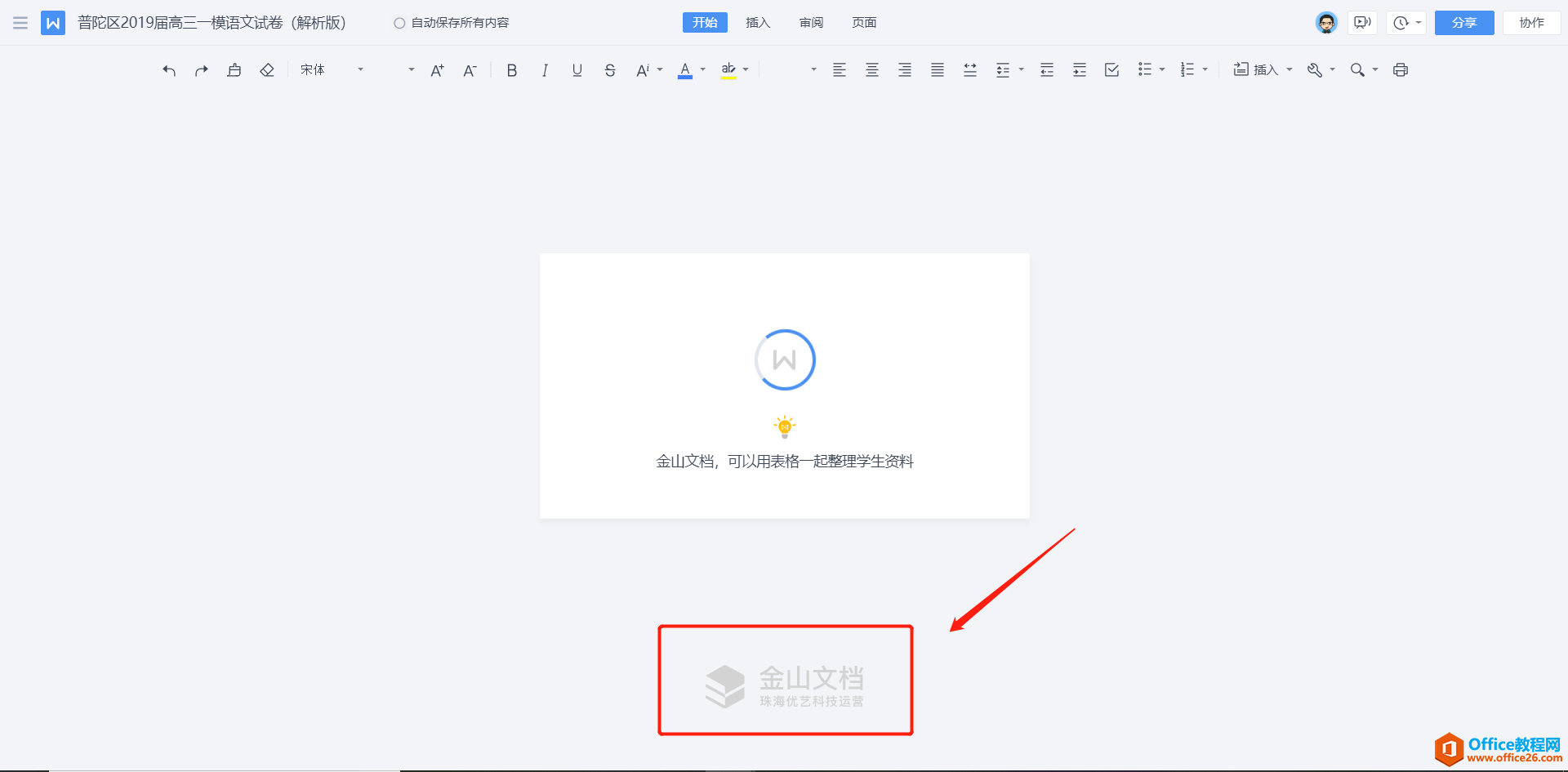This screenshot has height=772, width=1568.
Task: Clear formatting with the eraser icon
Action: click(267, 70)
